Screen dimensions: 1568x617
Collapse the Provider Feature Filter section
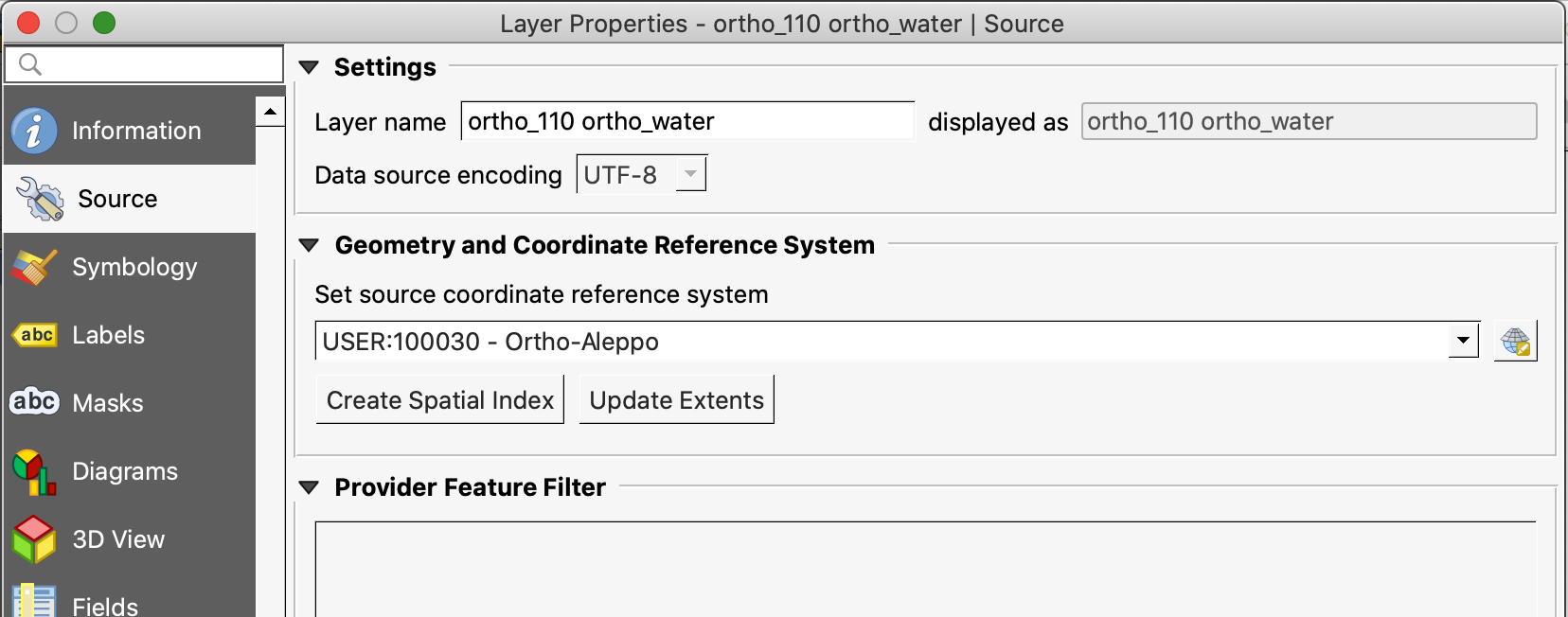(309, 487)
